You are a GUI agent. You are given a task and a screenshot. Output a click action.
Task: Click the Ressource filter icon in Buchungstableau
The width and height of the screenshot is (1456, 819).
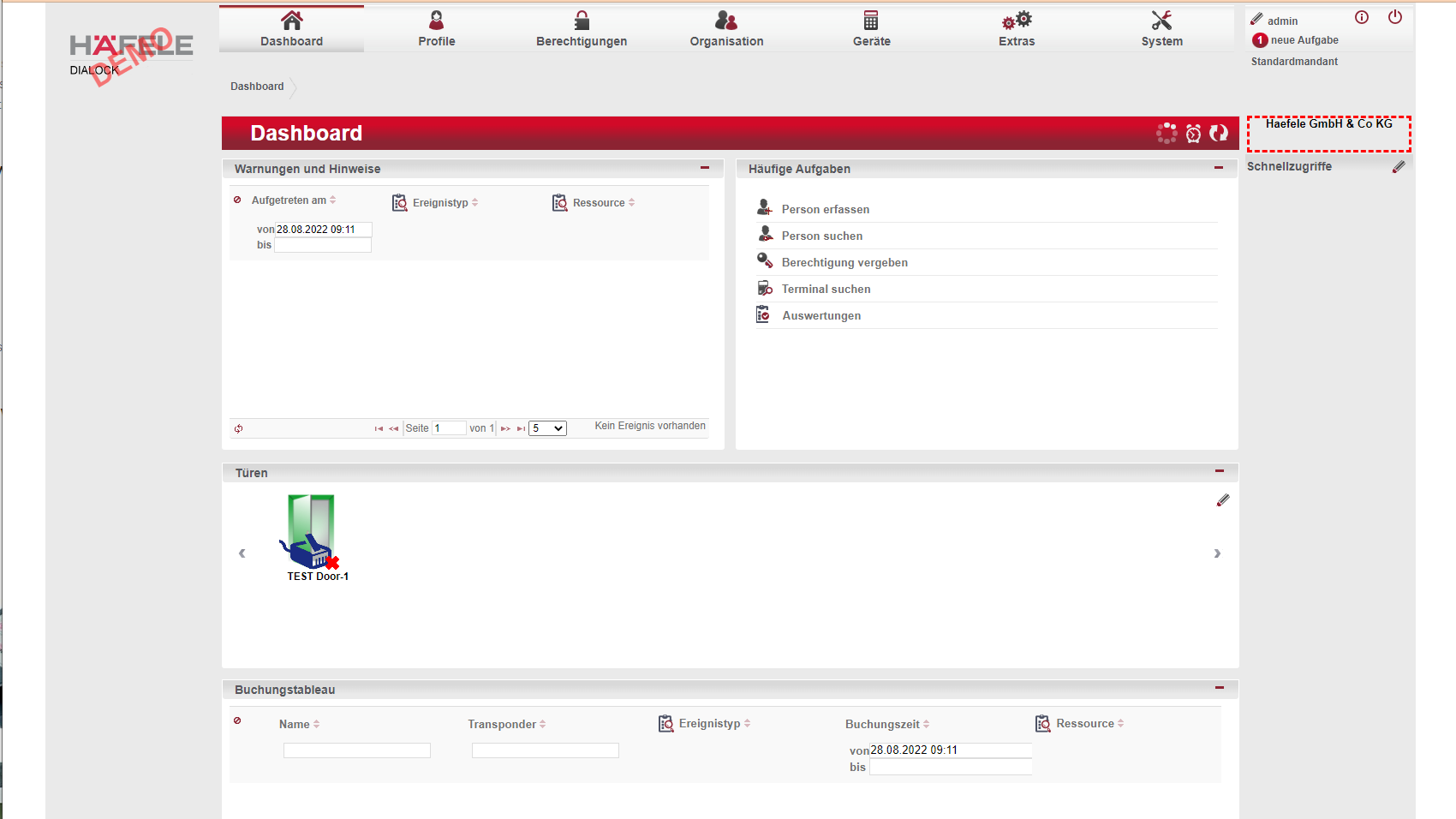click(x=1042, y=724)
